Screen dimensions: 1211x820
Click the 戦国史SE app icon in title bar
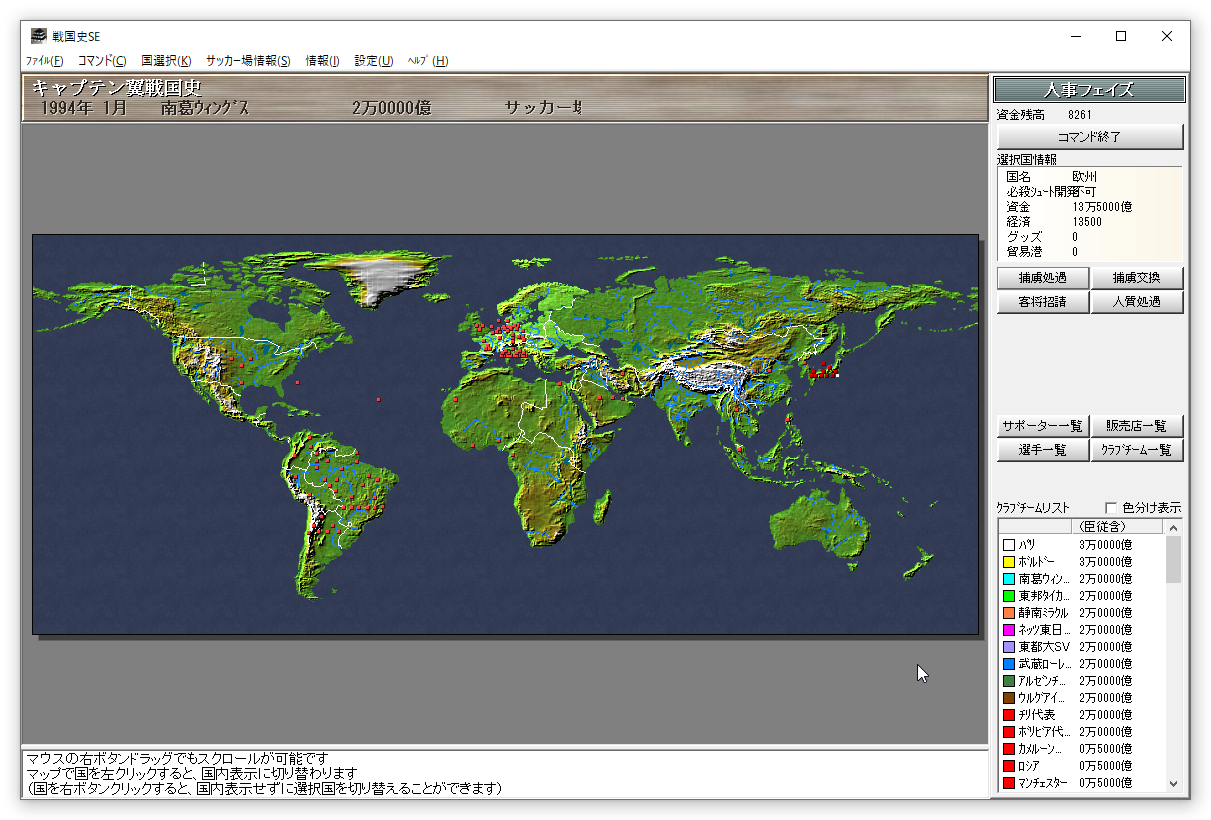(38, 36)
